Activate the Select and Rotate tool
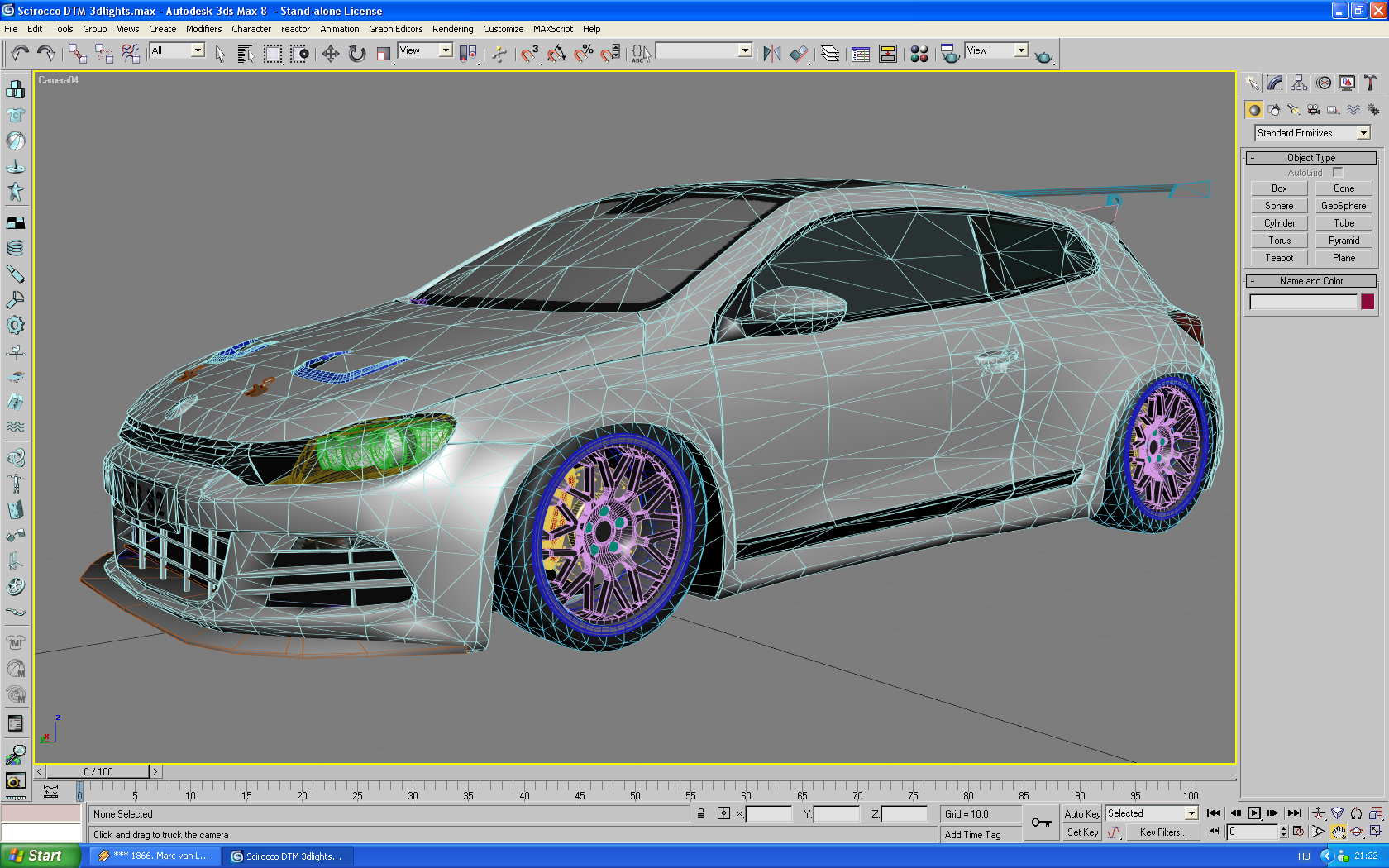The image size is (1389, 868). 356,54
